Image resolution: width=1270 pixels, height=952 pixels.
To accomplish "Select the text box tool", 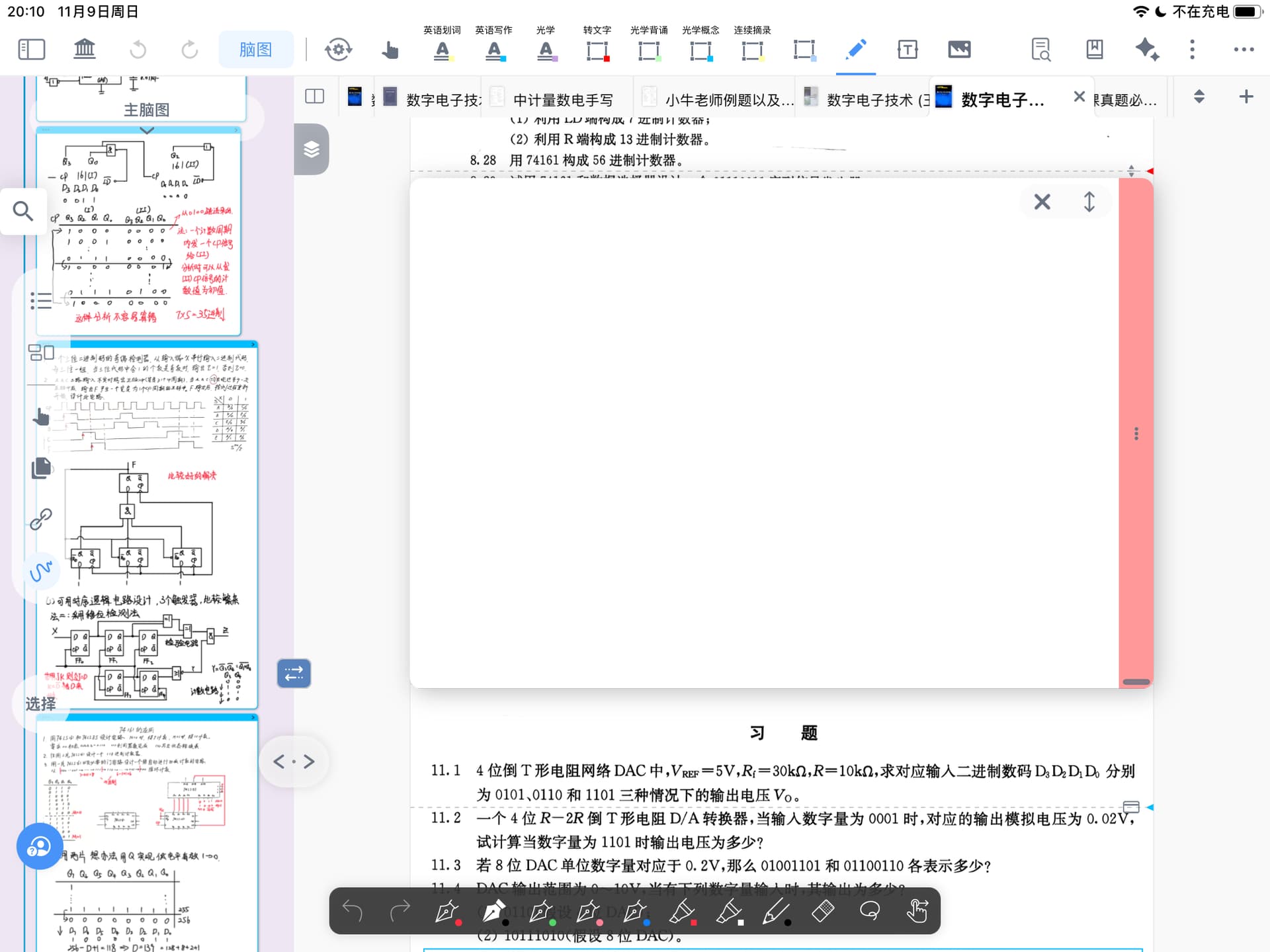I will [x=908, y=50].
